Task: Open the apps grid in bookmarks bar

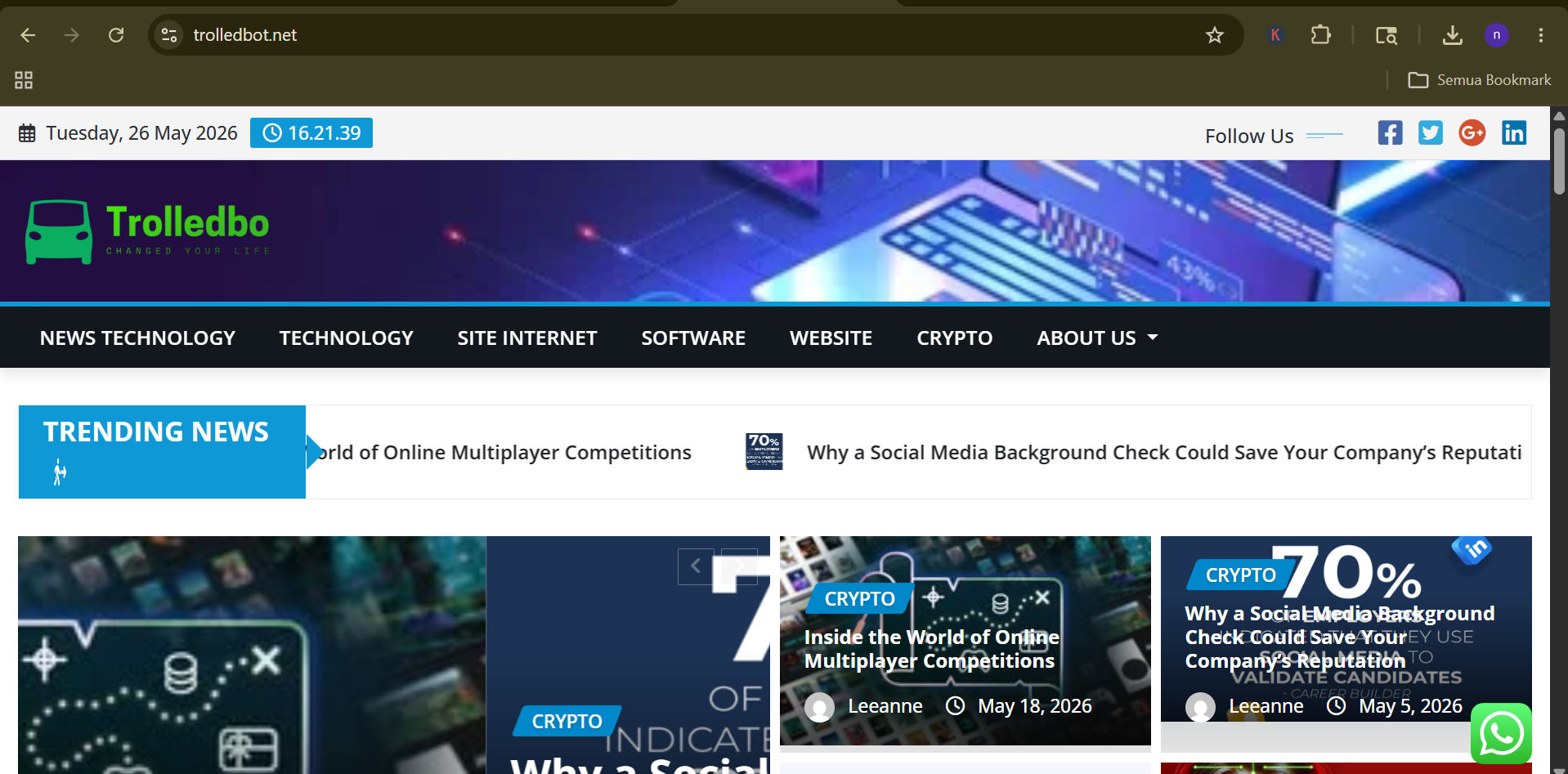Action: click(24, 80)
